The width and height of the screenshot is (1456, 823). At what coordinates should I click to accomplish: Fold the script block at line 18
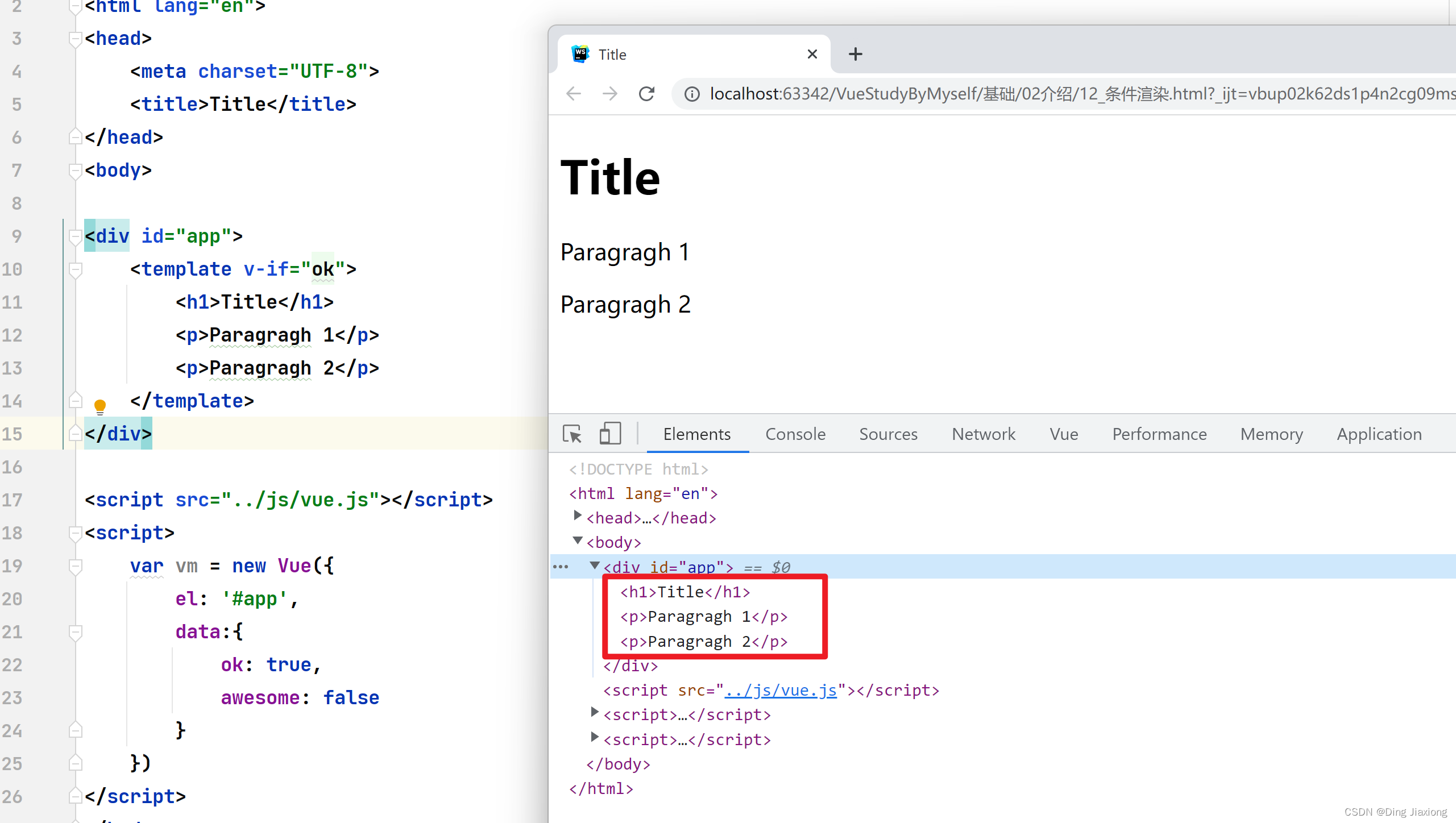[x=75, y=534]
